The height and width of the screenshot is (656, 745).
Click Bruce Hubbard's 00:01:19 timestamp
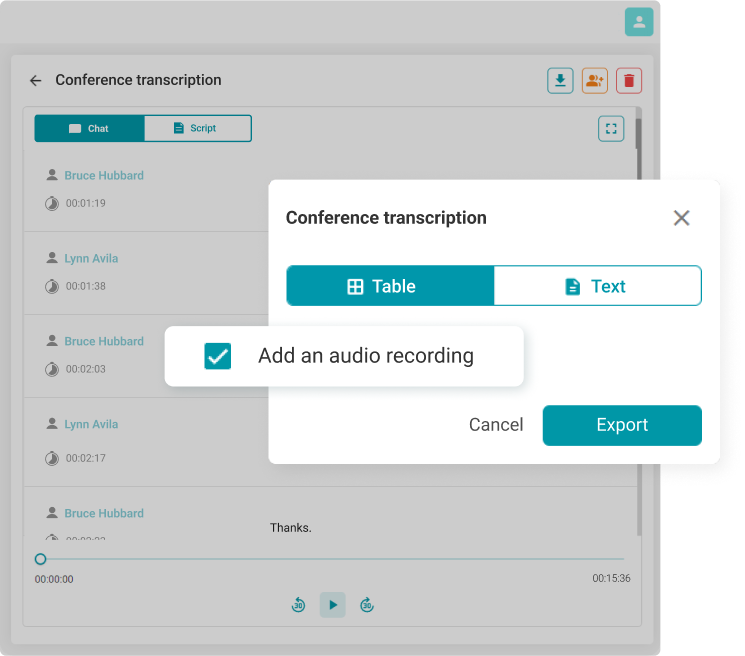pyautogui.click(x=85, y=203)
